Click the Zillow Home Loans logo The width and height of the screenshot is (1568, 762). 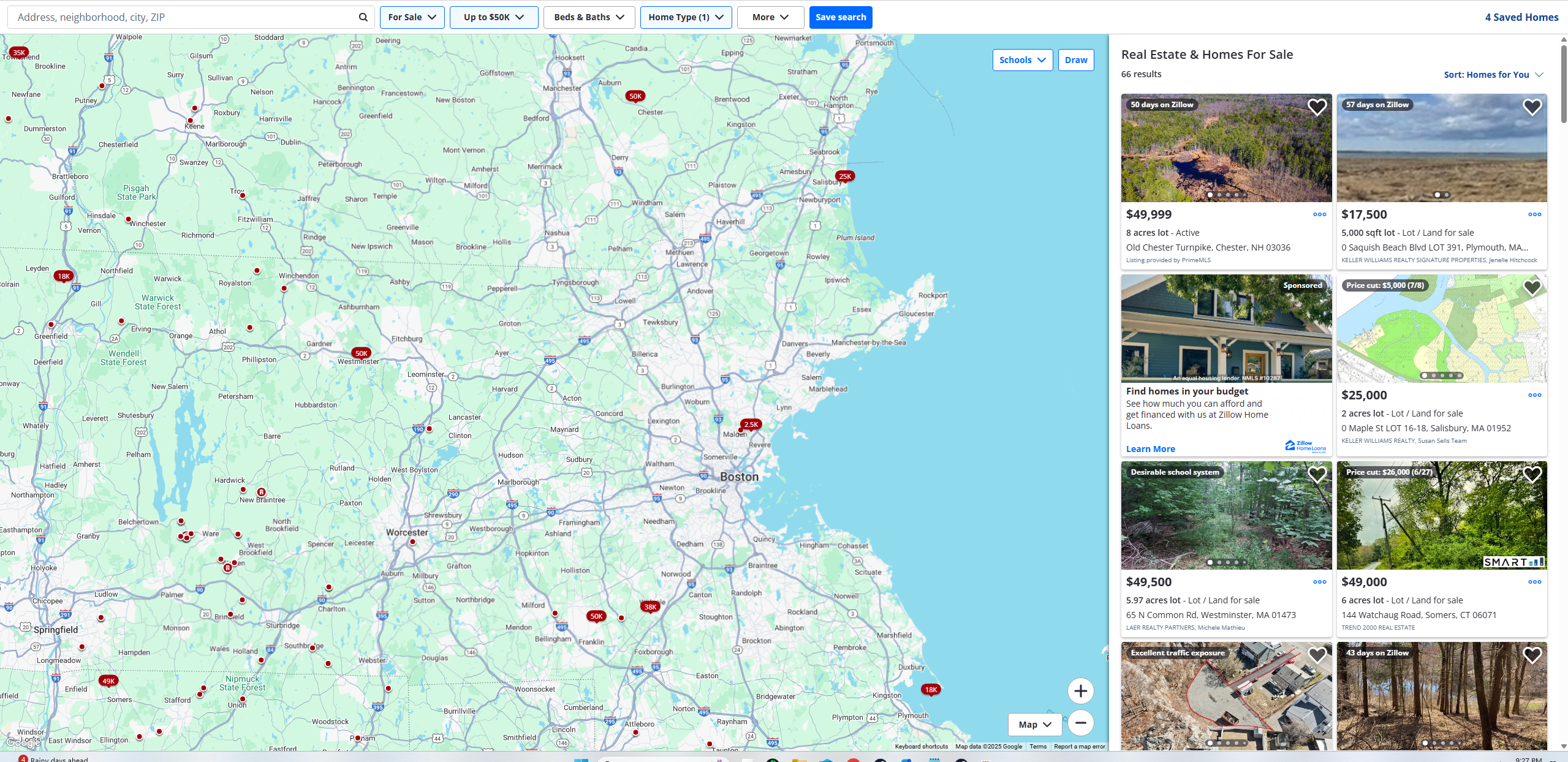tap(1305, 446)
